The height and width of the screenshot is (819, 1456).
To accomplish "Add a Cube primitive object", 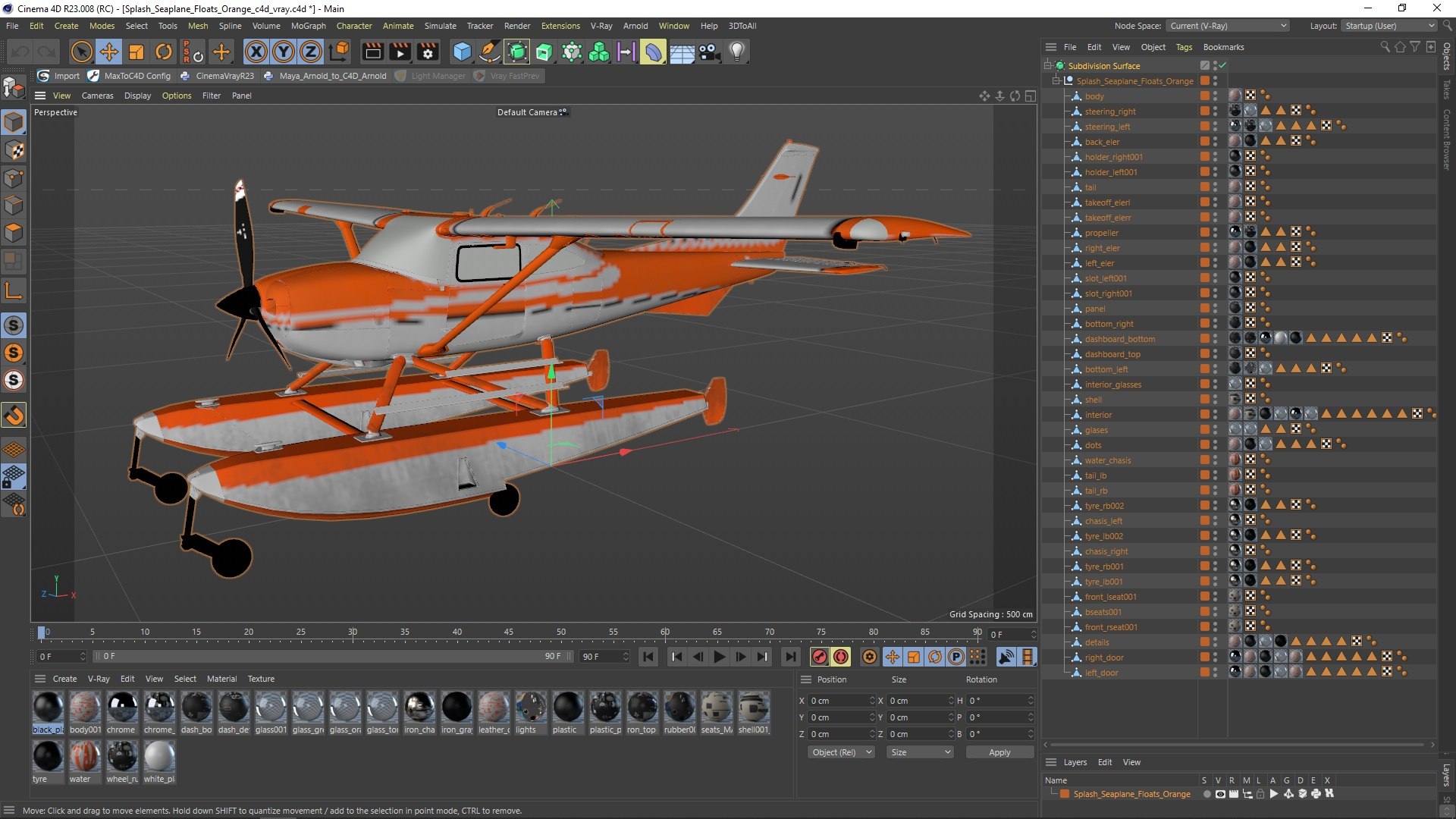I will (x=462, y=52).
